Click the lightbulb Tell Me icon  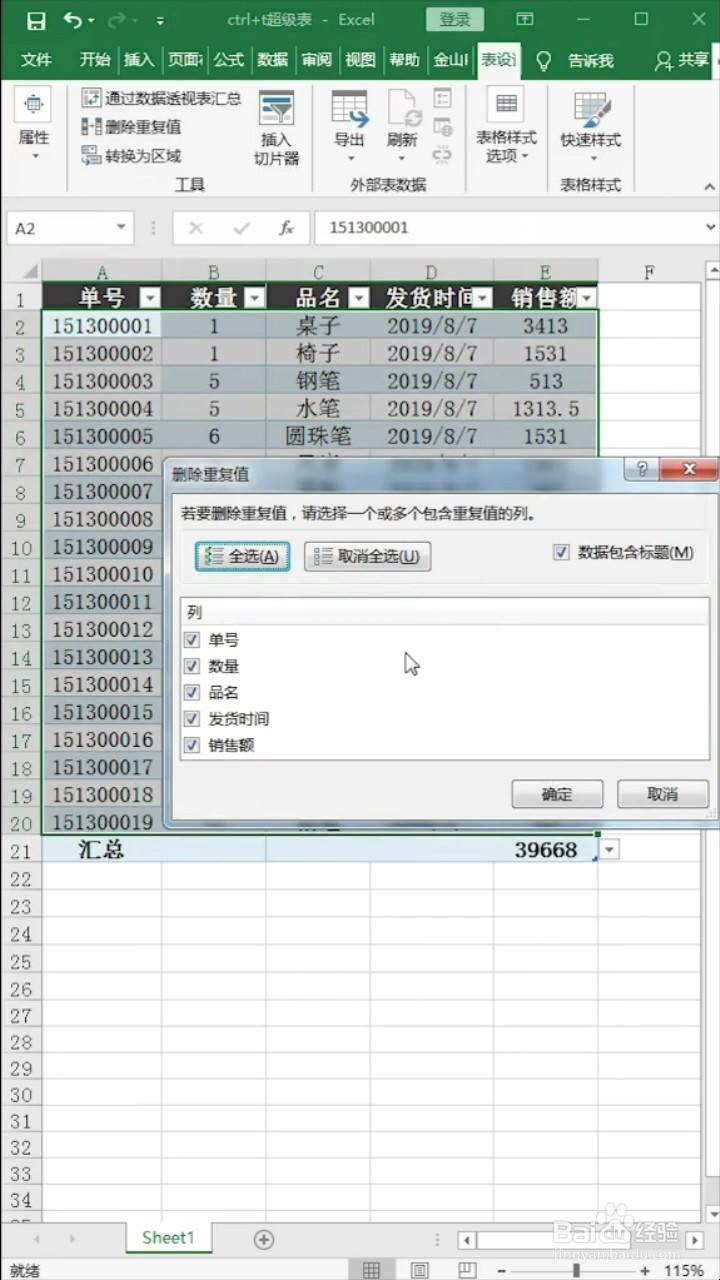543,61
